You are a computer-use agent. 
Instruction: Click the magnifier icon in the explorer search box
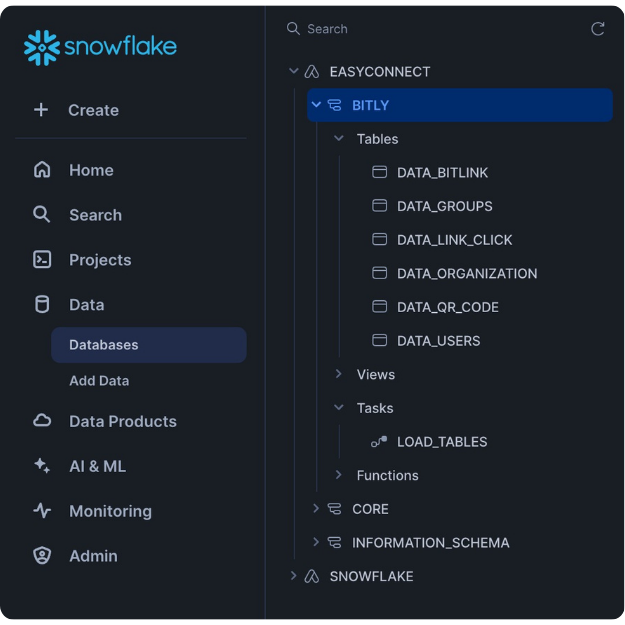pos(293,29)
